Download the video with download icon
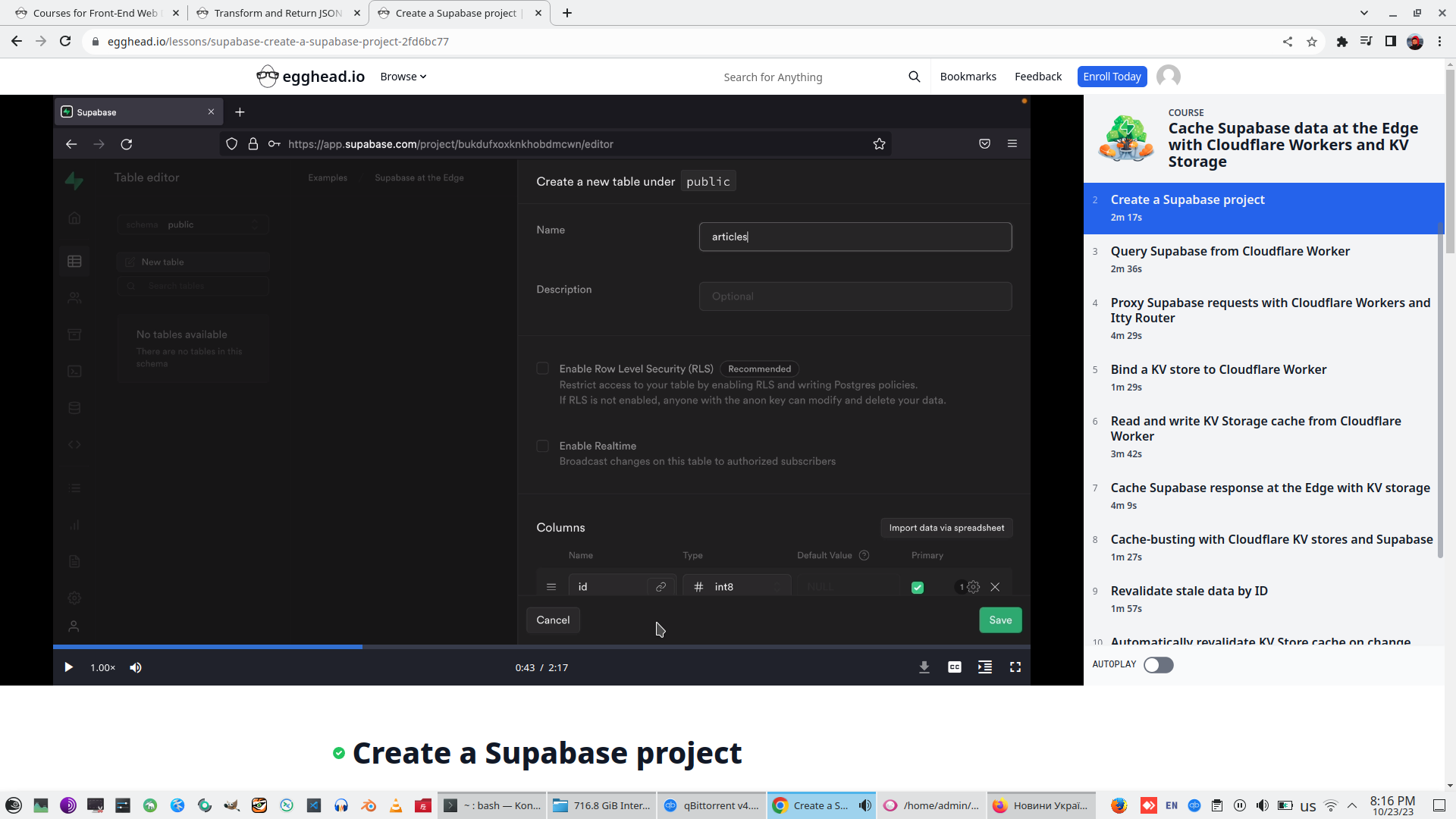This screenshot has width=1456, height=819. [924, 667]
